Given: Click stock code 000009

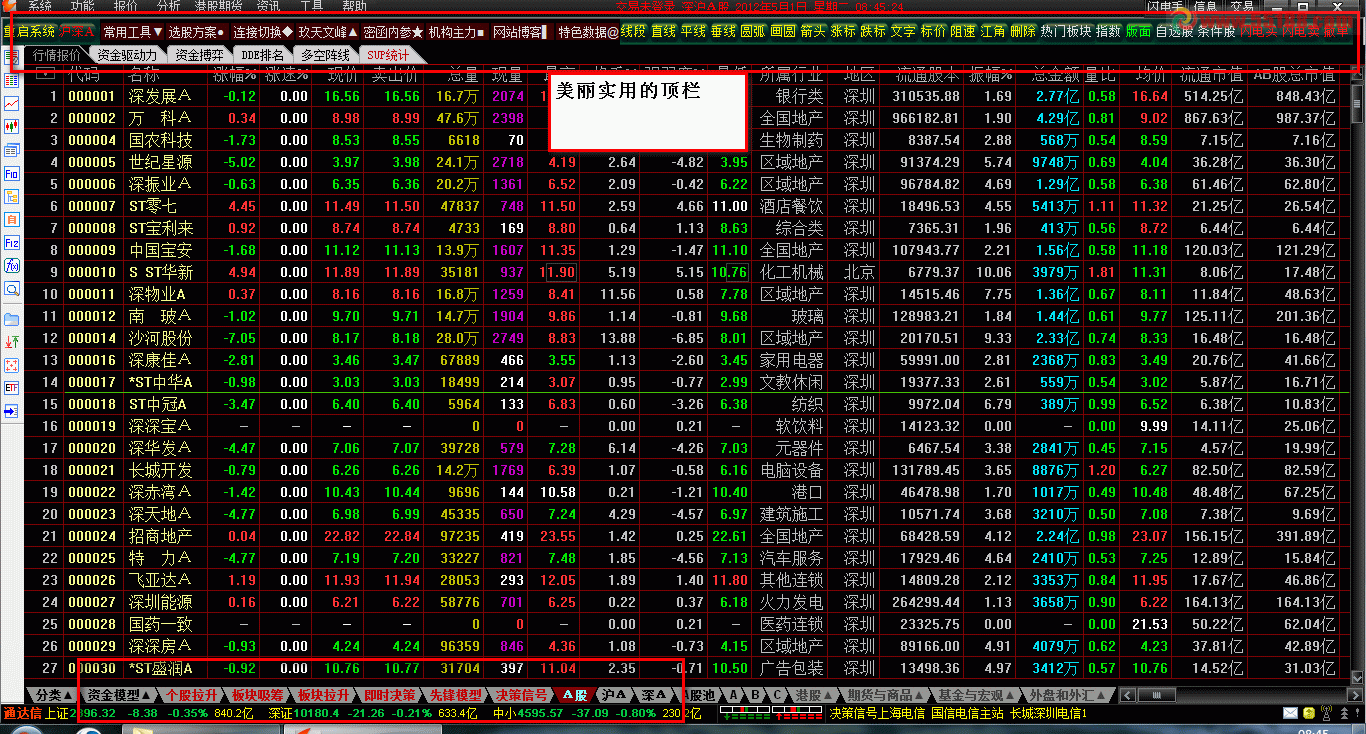Looking at the screenshot, I should 92,250.
